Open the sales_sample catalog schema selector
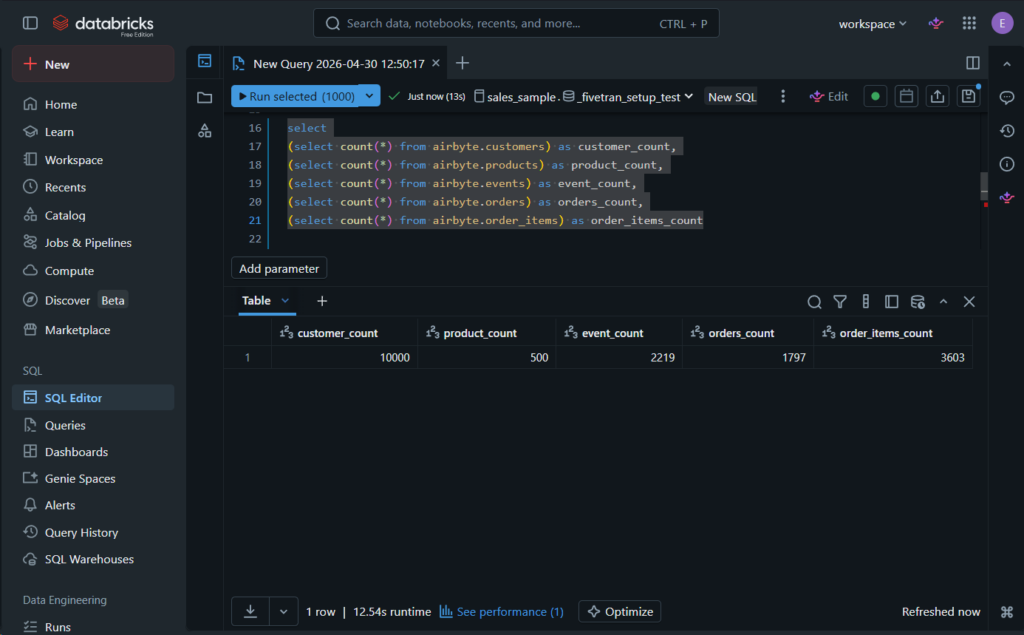This screenshot has width=1024, height=635. click(583, 97)
